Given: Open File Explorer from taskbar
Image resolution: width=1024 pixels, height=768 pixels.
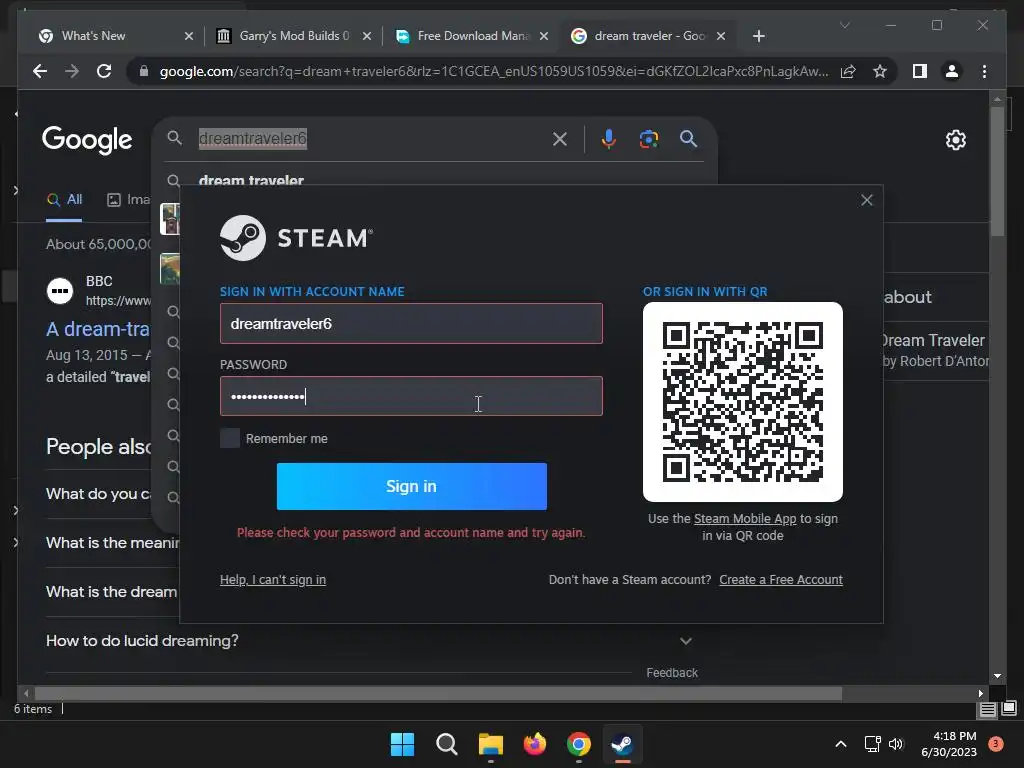Looking at the screenshot, I should [x=490, y=744].
